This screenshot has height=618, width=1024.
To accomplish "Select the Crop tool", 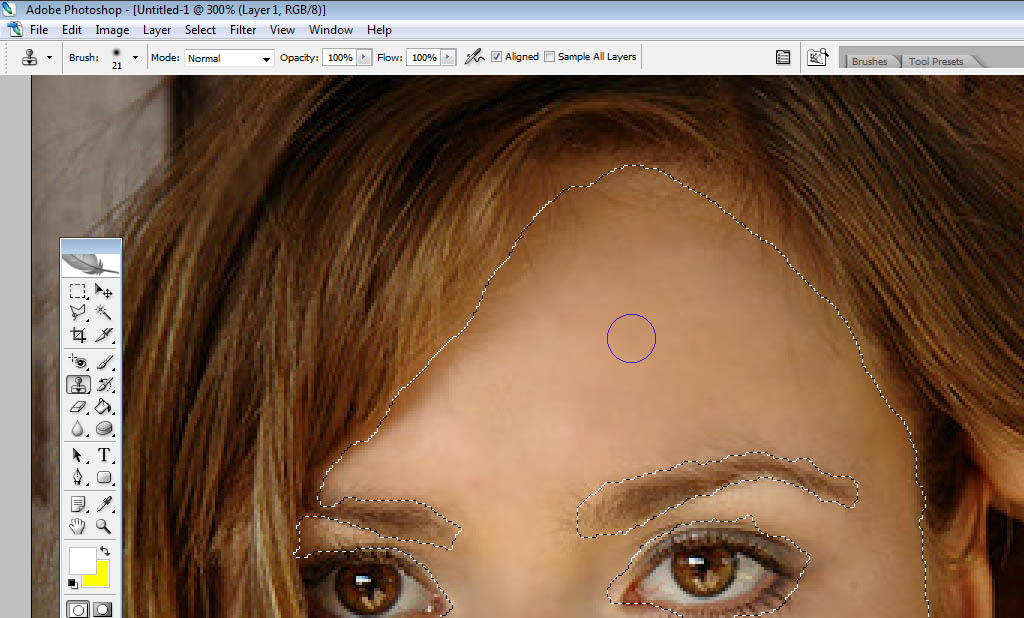I will tap(78, 335).
